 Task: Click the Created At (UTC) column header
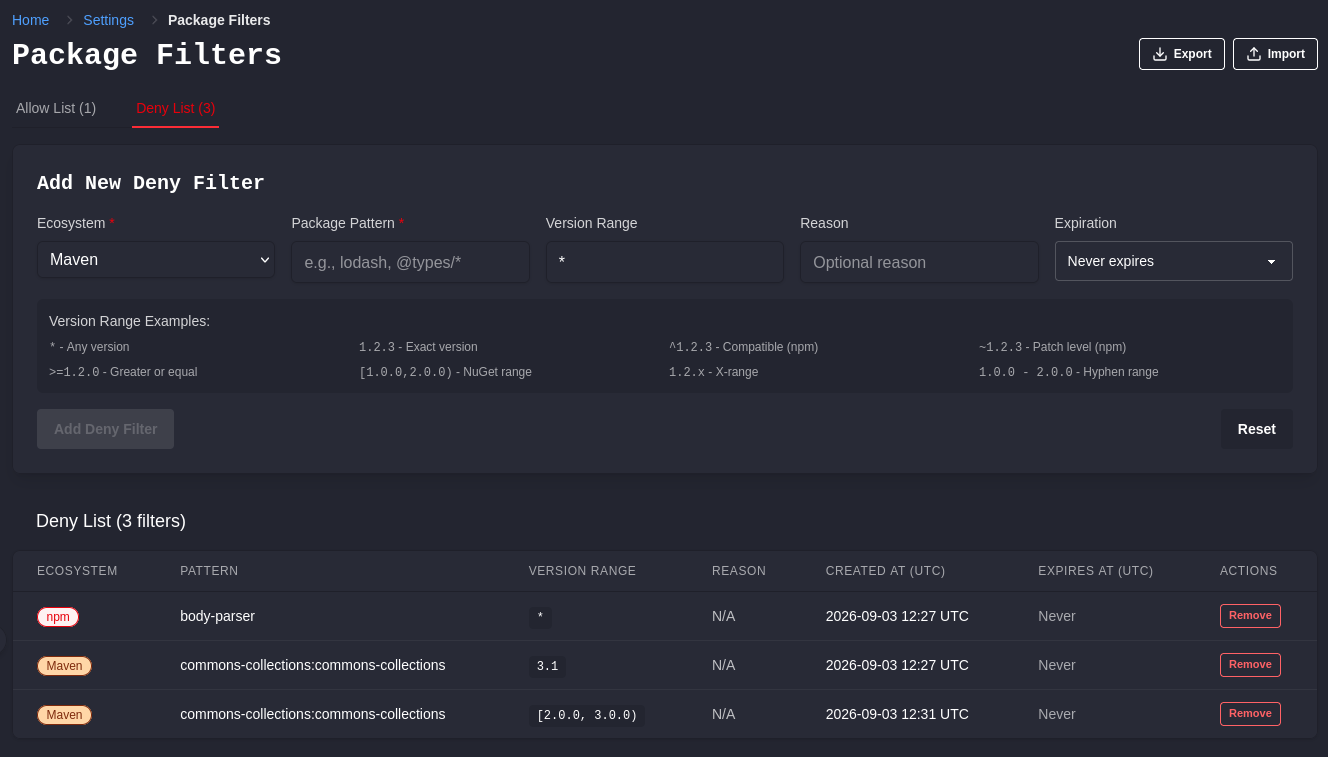tap(885, 571)
